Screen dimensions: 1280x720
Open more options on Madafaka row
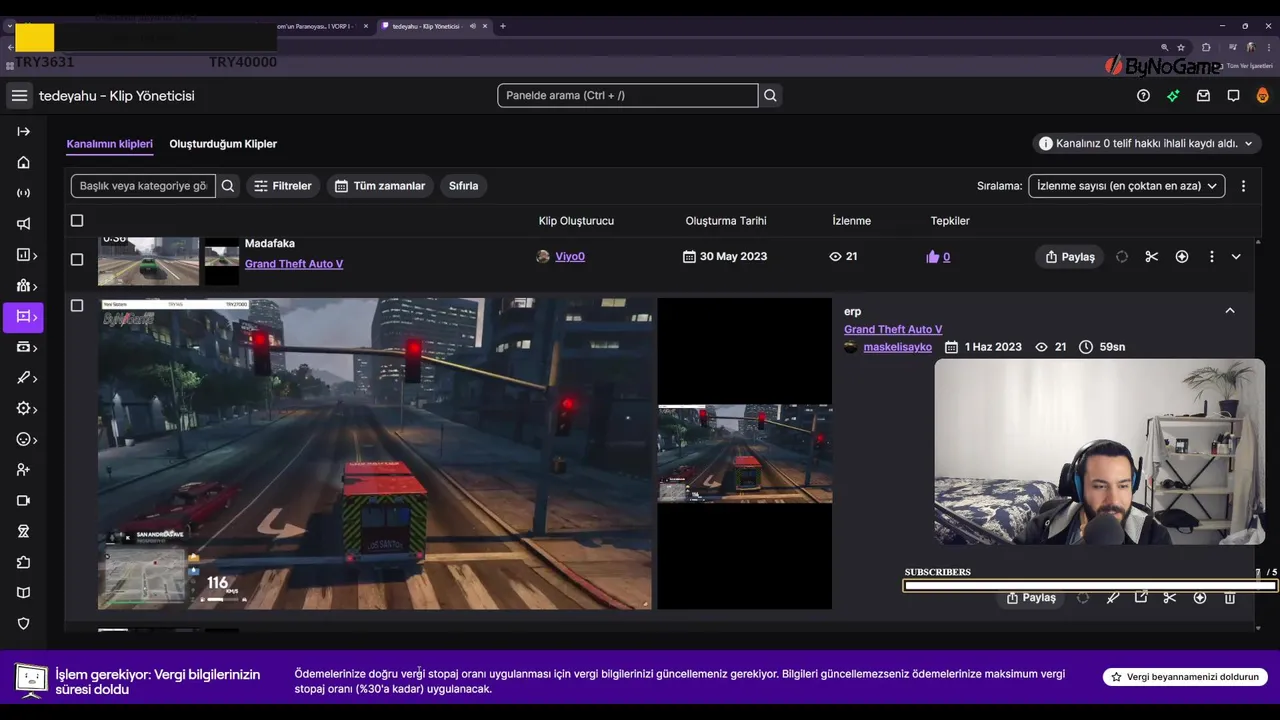pyautogui.click(x=1211, y=257)
